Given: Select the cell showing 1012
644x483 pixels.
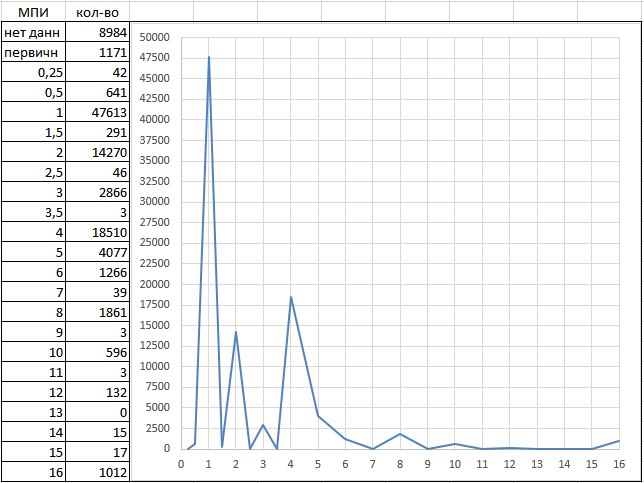Looking at the screenshot, I should pyautogui.click(x=98, y=472).
